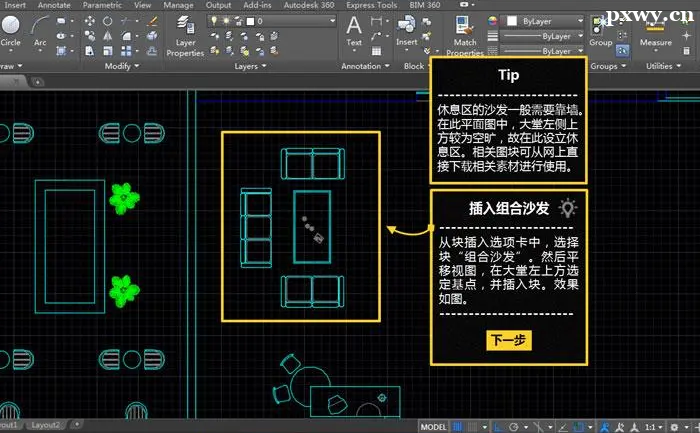The width and height of the screenshot is (700, 433).
Task: Click the layer 0 color swatch
Action: [250, 21]
